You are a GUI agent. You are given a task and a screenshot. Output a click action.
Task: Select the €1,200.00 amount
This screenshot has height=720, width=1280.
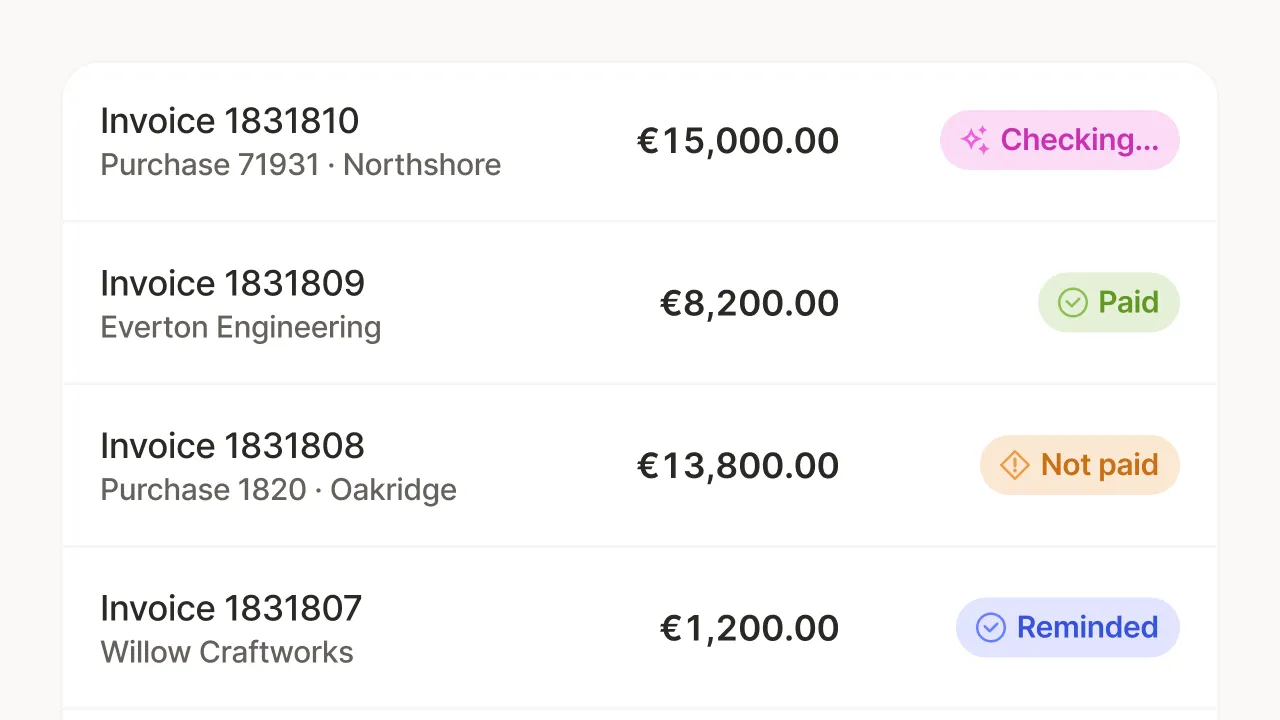pyautogui.click(x=750, y=629)
